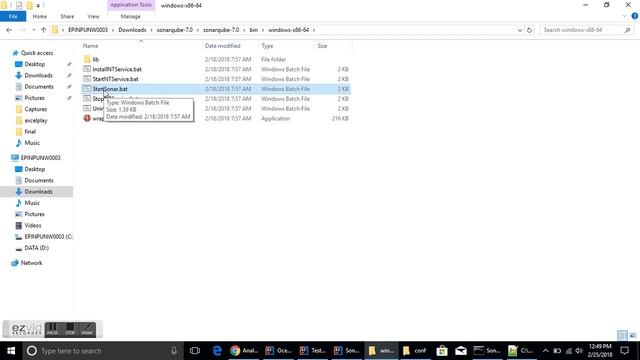
Task: Click the ezvid recorder PAUSE button
Action: [x=52, y=329]
